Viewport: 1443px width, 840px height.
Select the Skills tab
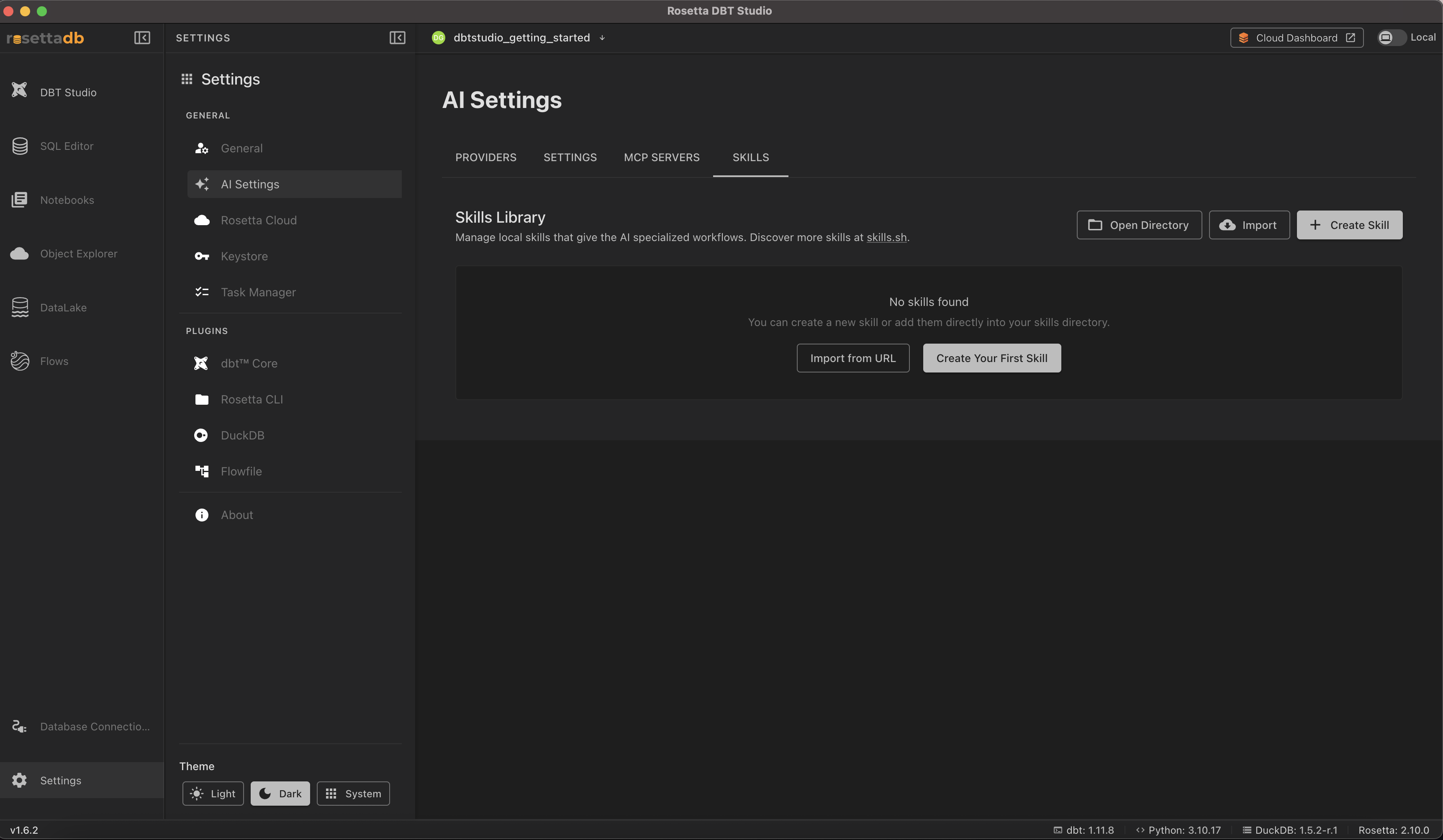pyautogui.click(x=751, y=157)
